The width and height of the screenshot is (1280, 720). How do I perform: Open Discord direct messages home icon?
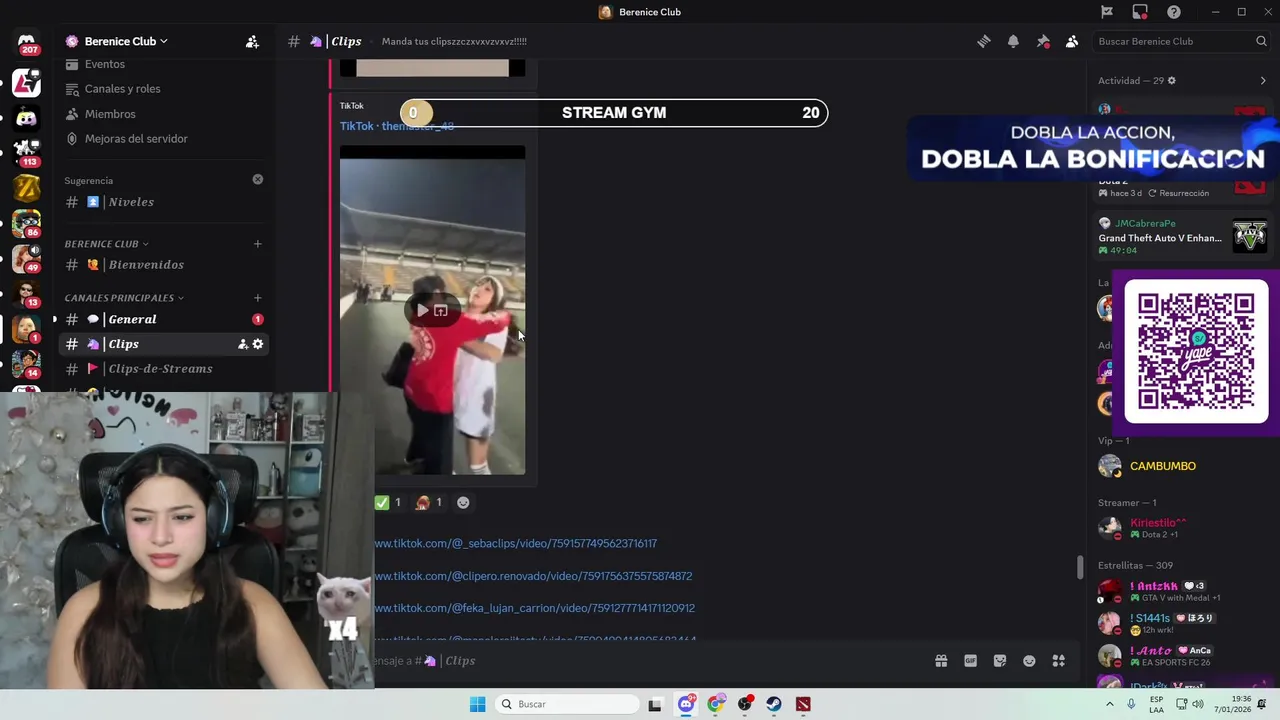(x=27, y=44)
